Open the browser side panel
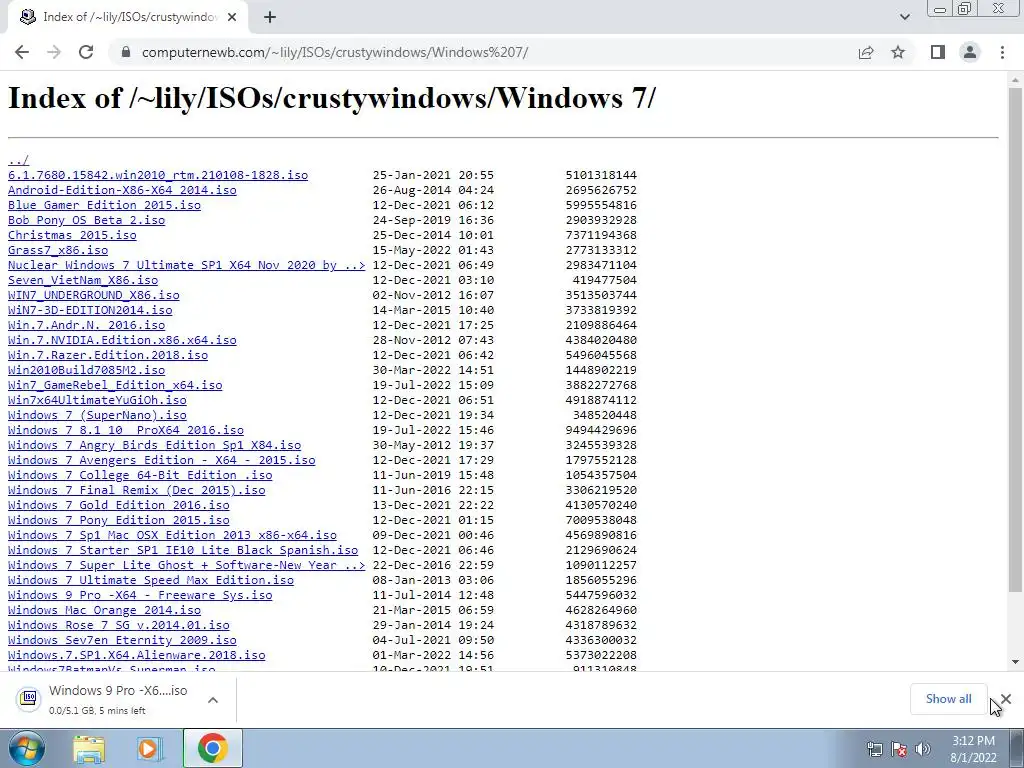The image size is (1024, 768). tap(938, 52)
